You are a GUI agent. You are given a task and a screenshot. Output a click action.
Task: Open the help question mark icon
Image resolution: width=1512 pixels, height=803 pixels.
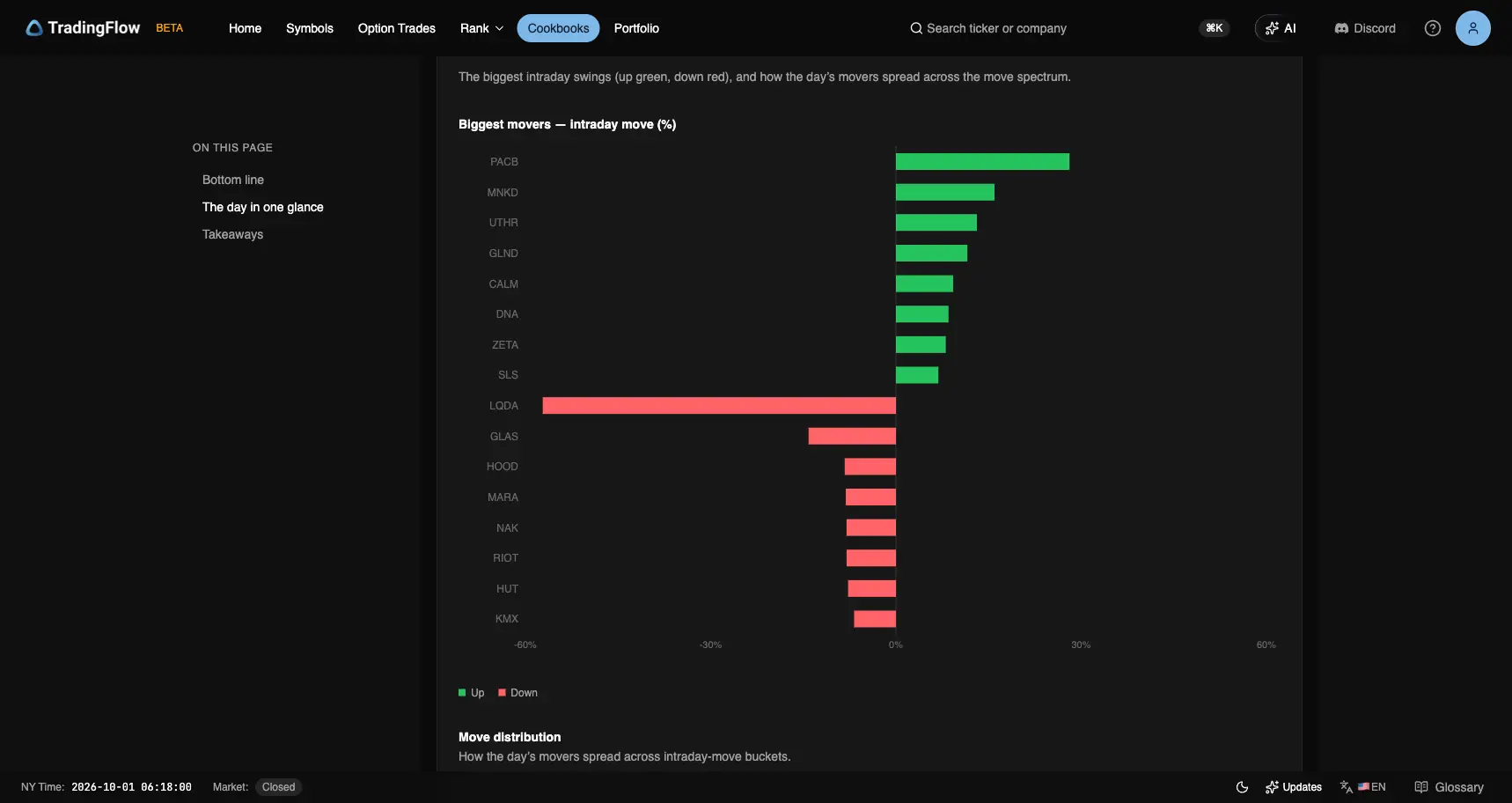1433,28
